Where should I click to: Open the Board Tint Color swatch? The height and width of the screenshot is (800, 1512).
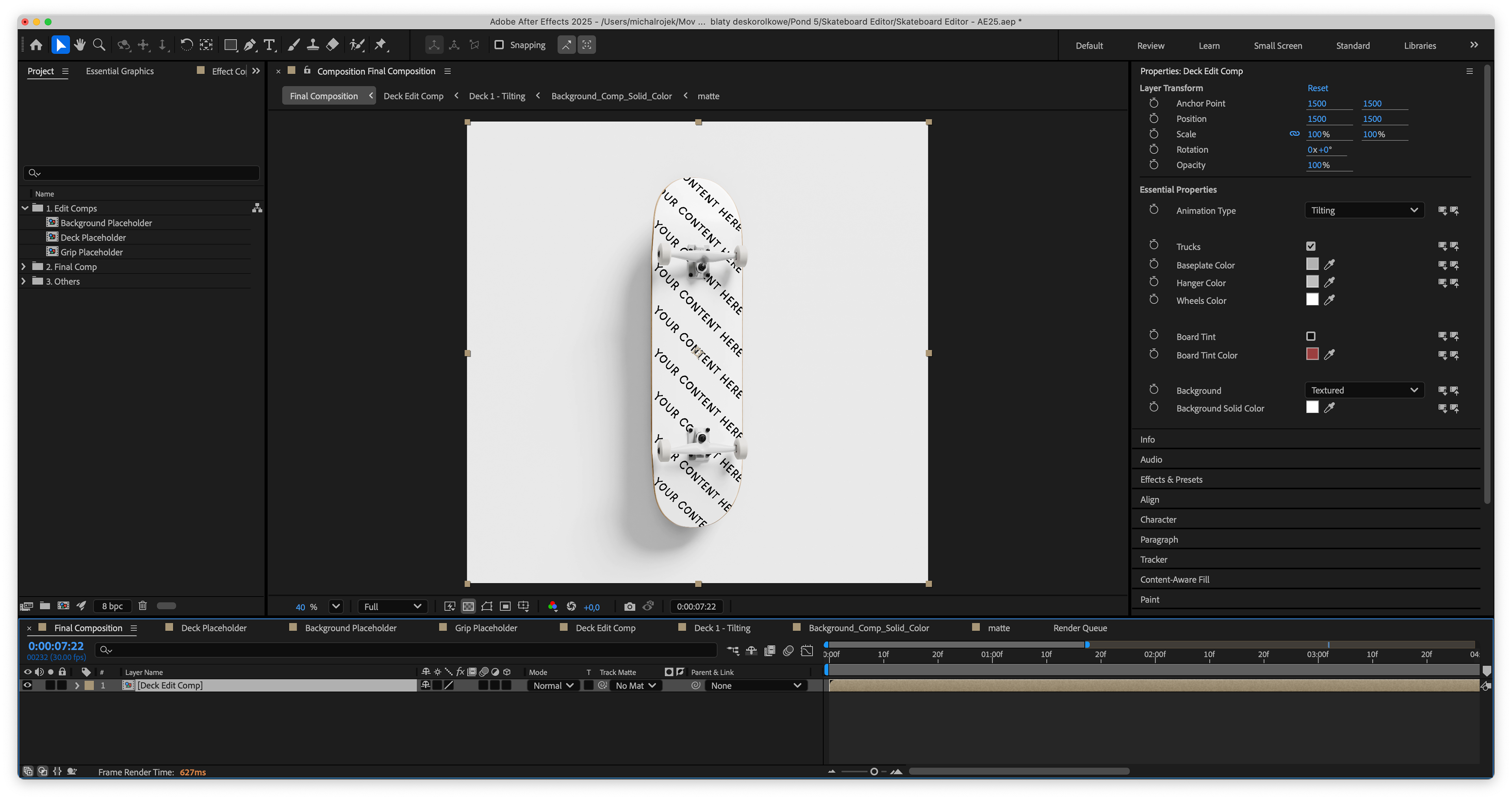1312,354
